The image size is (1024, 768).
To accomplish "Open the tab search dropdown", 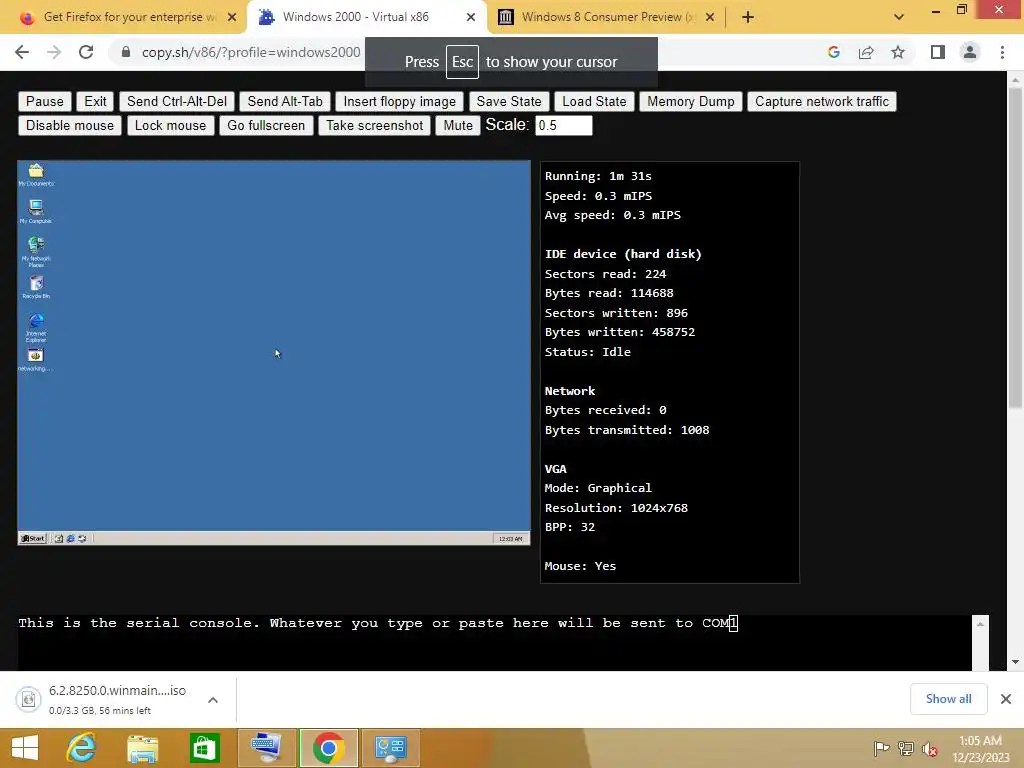I will pos(899,17).
